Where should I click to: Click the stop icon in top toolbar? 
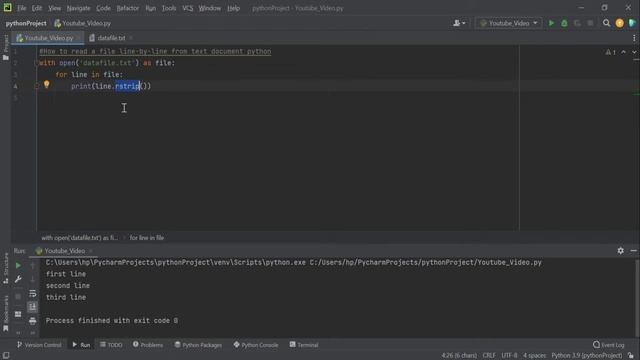590,23
